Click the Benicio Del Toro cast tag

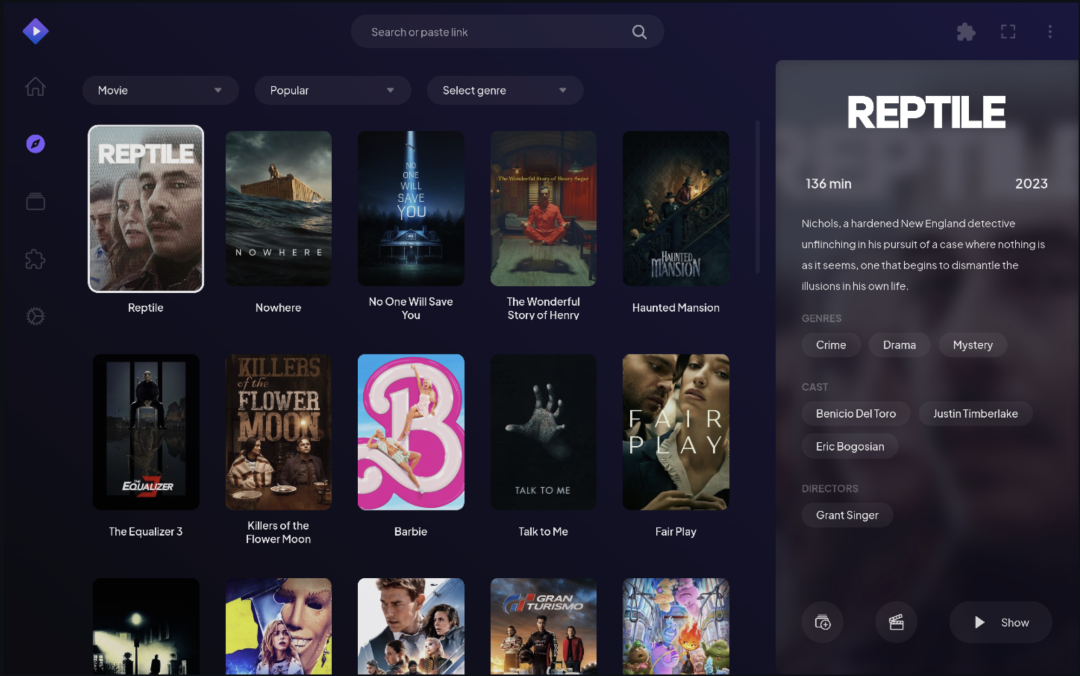855,413
